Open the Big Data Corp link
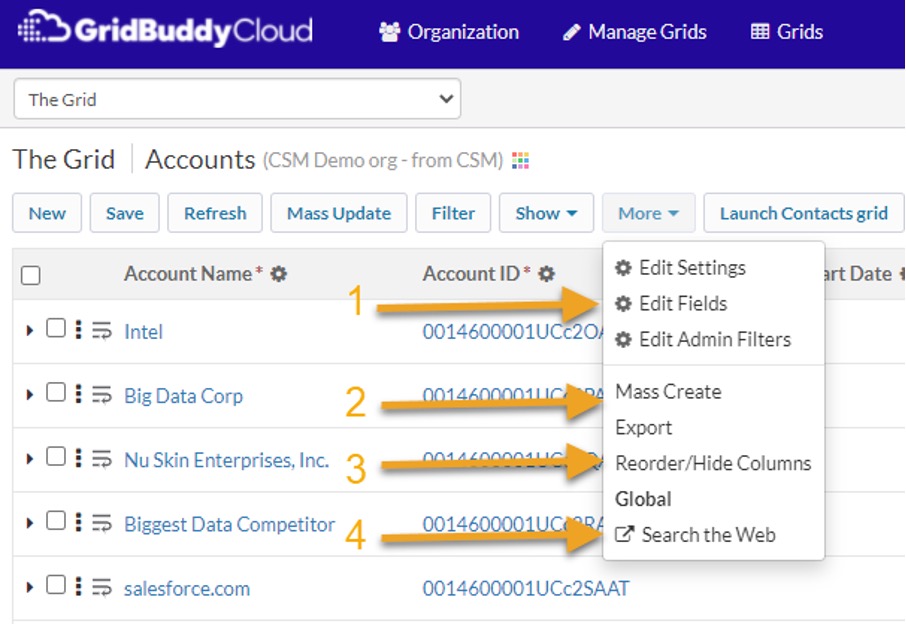906x624 pixels. pyautogui.click(x=184, y=396)
